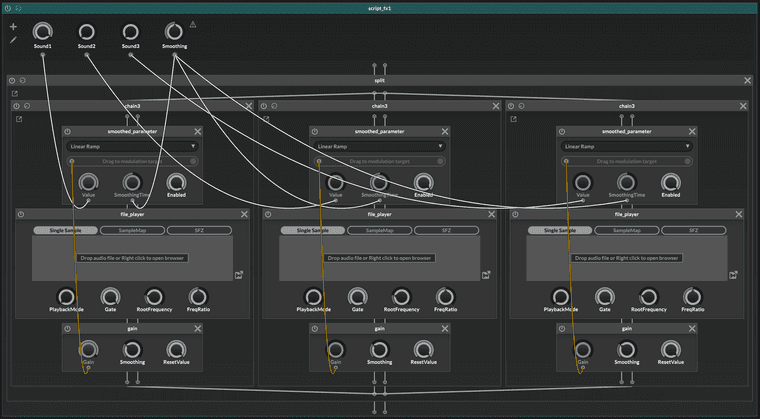760x419 pixels.
Task: Toggle the second chain3 power icon
Action: coord(264,106)
